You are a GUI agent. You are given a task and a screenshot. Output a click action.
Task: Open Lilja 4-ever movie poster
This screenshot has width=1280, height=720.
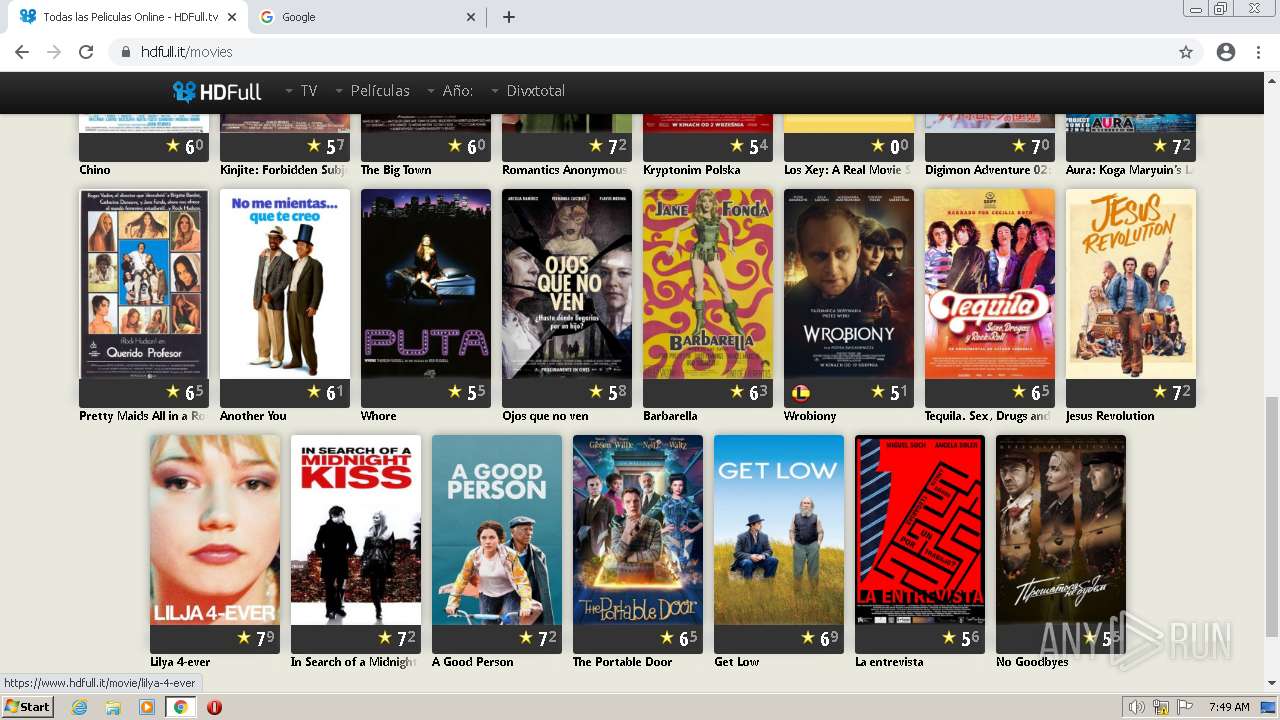coord(215,530)
